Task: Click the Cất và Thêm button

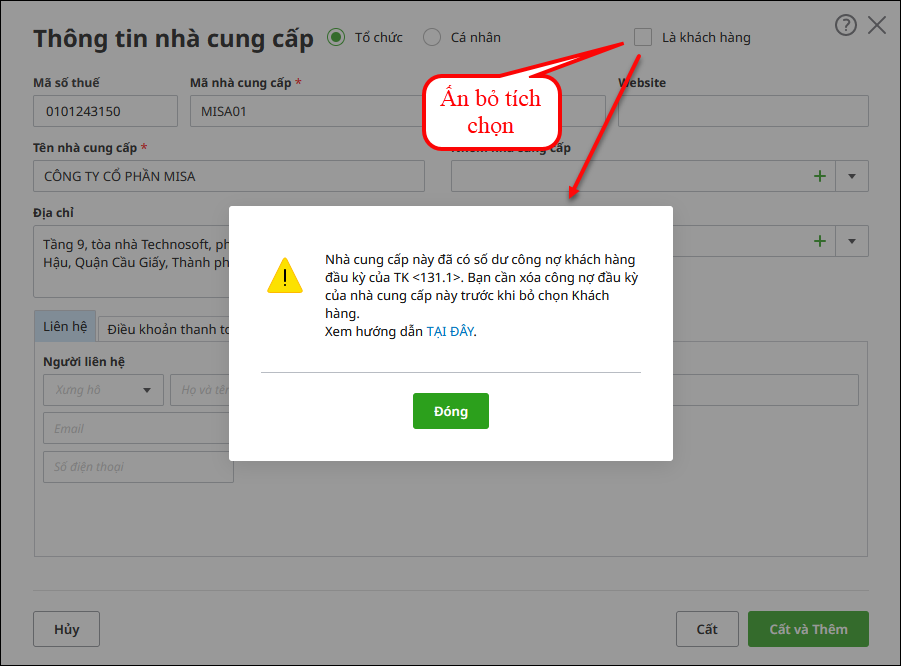Action: click(808, 629)
